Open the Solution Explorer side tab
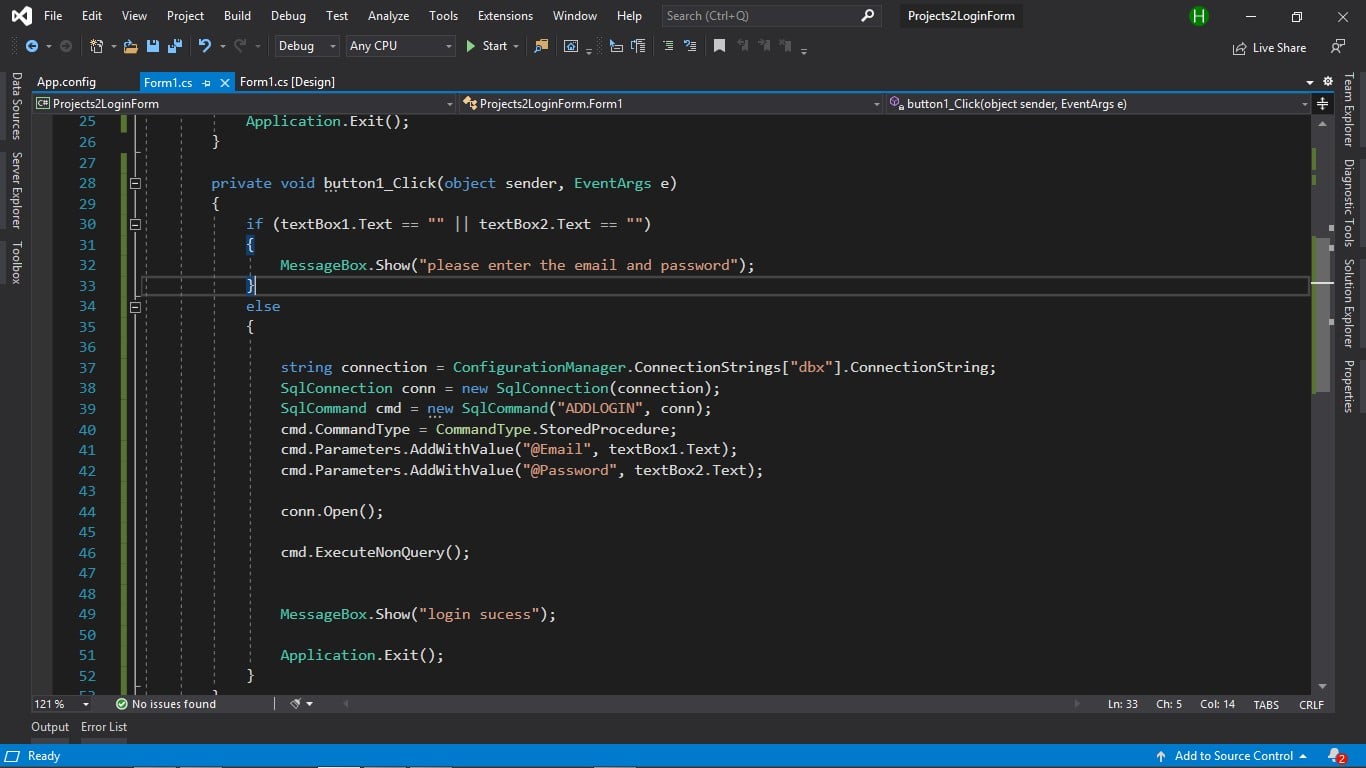Image resolution: width=1366 pixels, height=768 pixels. 1349,303
